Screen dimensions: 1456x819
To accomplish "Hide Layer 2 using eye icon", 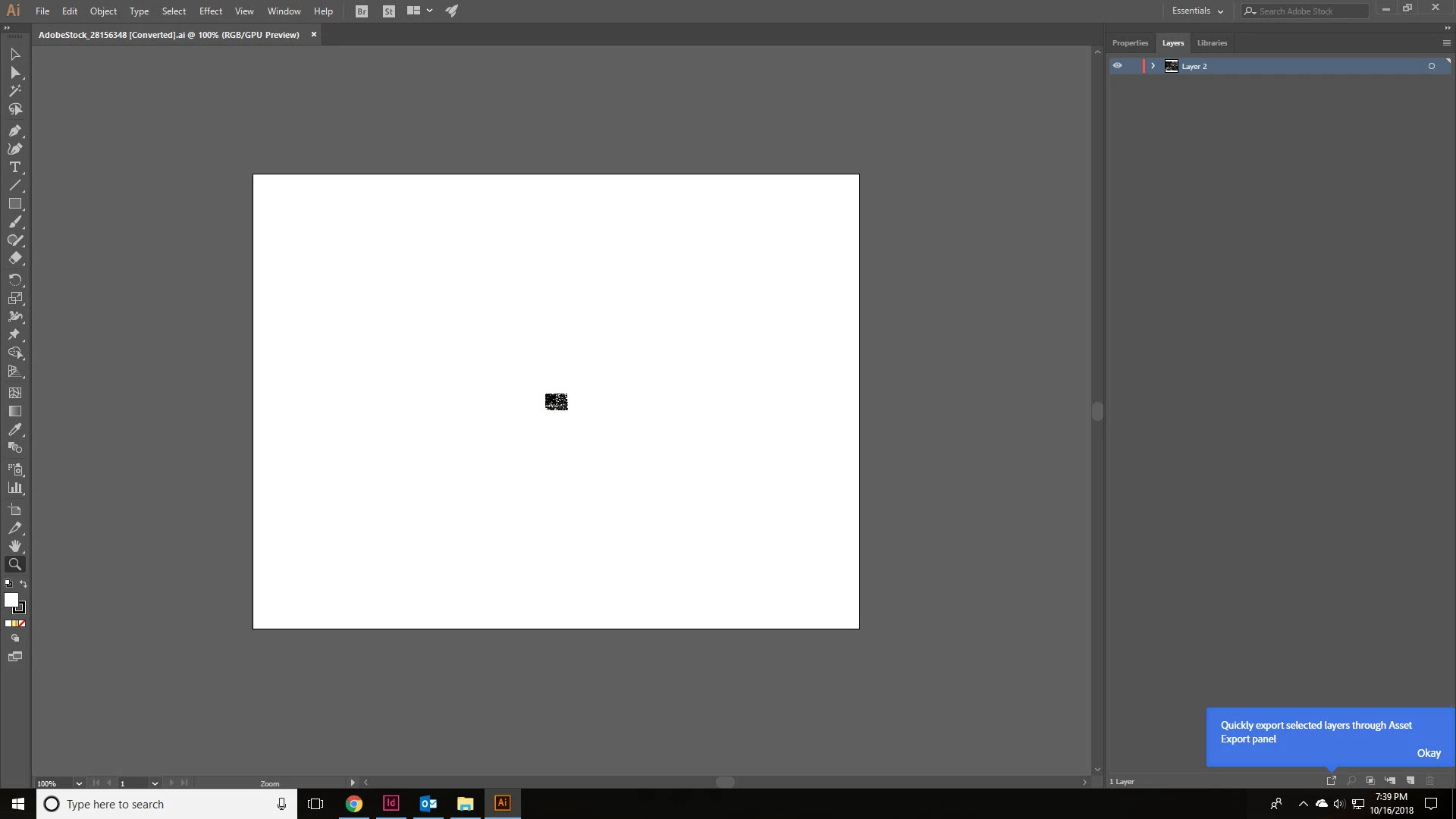I will [x=1117, y=66].
